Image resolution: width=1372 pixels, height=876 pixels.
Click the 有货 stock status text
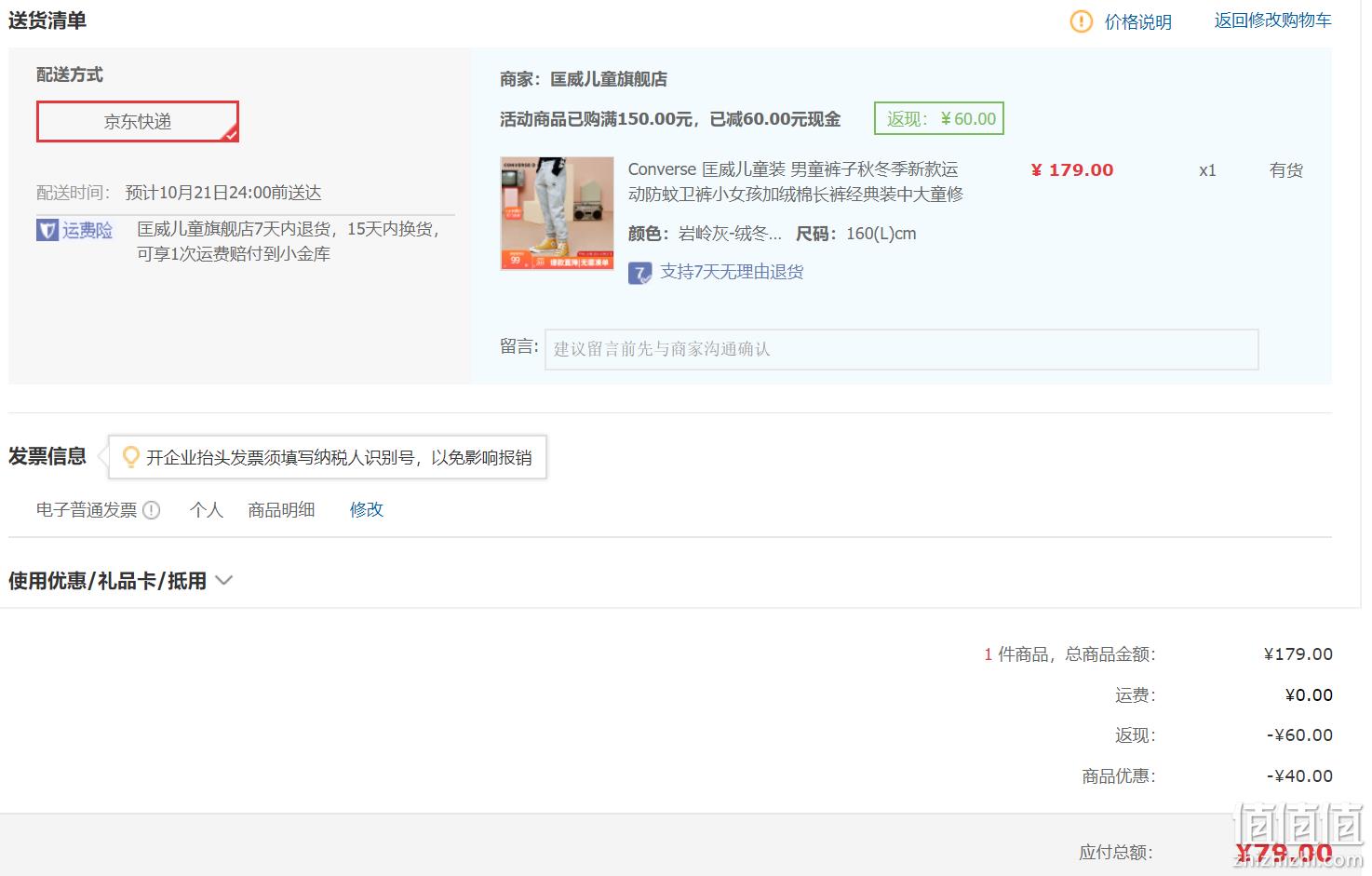[x=1286, y=170]
